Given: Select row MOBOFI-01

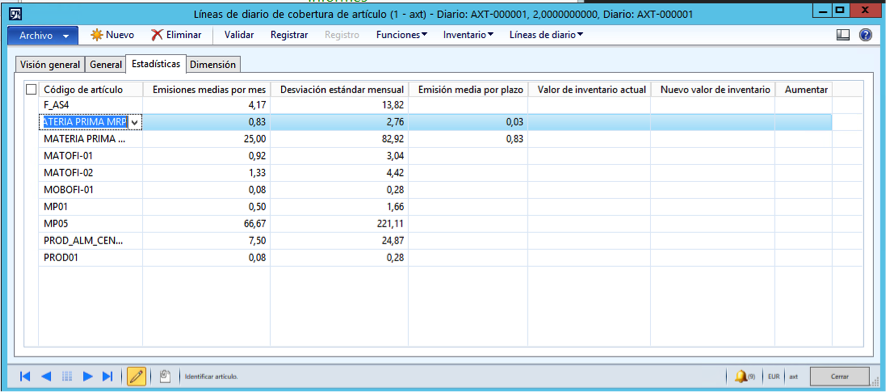Looking at the screenshot, I should point(435,189).
